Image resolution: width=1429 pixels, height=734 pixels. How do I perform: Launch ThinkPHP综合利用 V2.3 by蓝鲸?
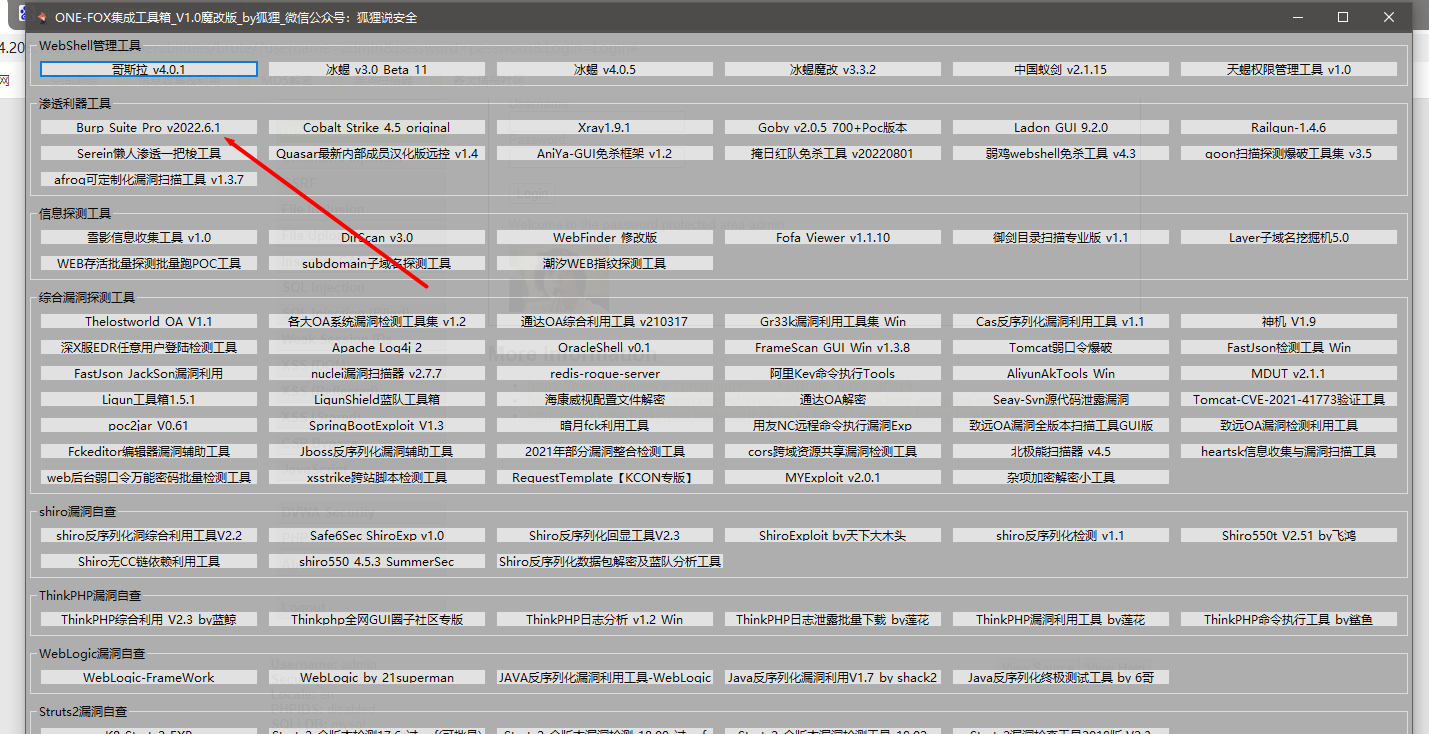[149, 620]
